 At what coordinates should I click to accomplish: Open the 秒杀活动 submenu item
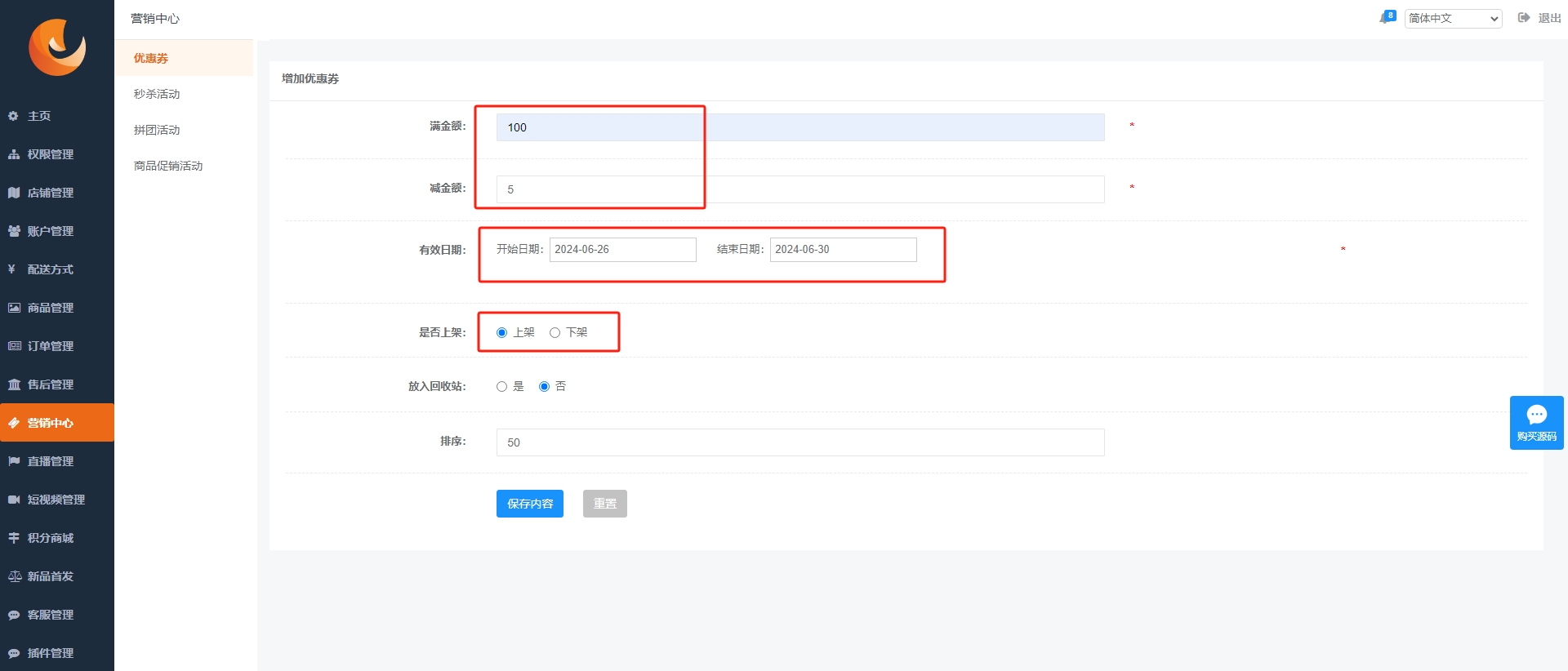pos(184,94)
